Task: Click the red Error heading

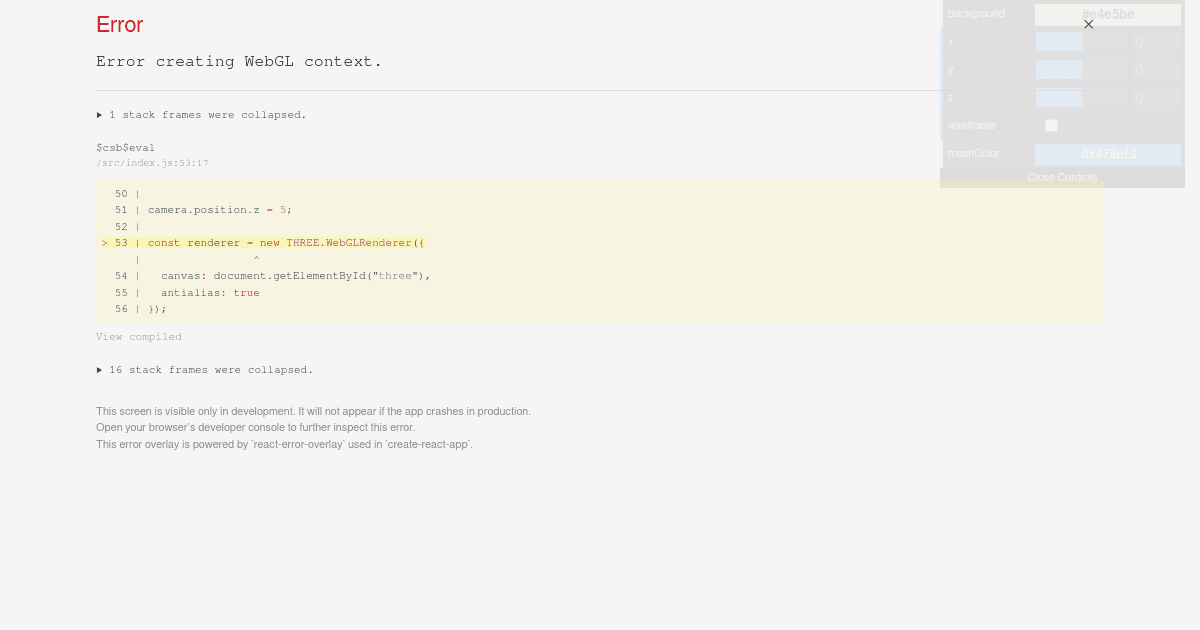Action: pyautogui.click(x=120, y=25)
